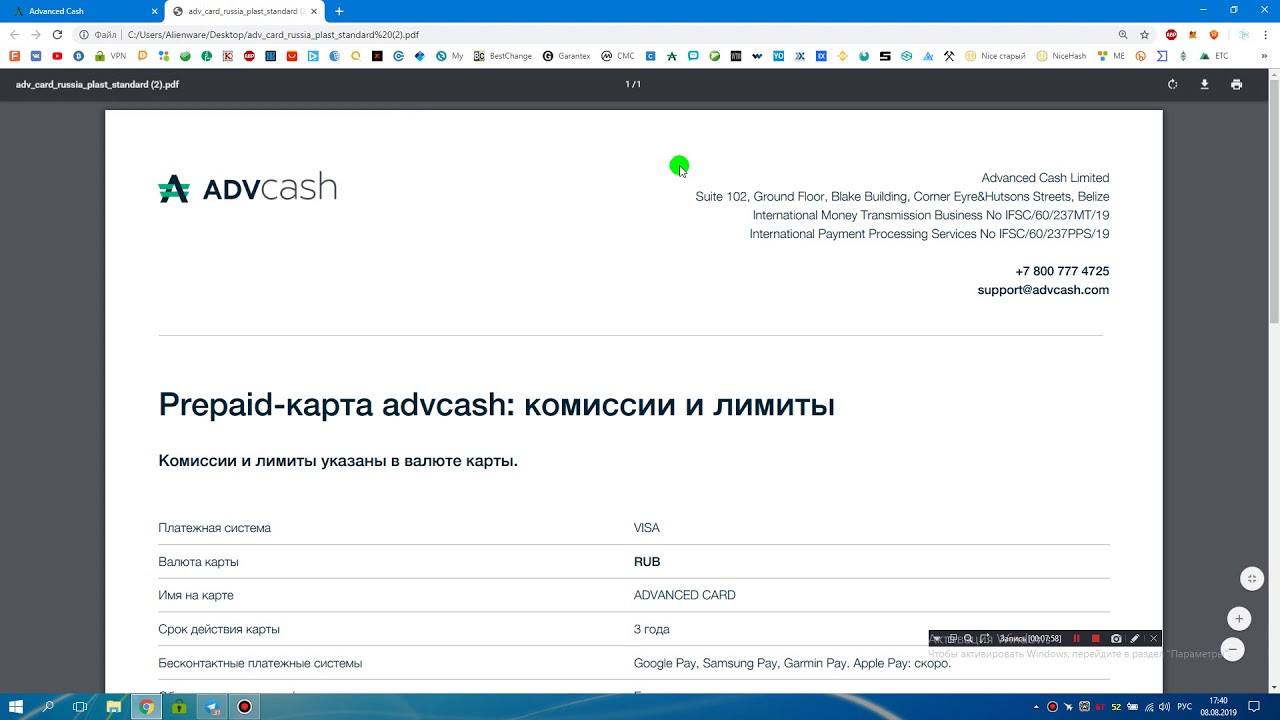This screenshot has height=720, width=1280.
Task: Zoom in on the PDF
Action: tap(1238, 619)
